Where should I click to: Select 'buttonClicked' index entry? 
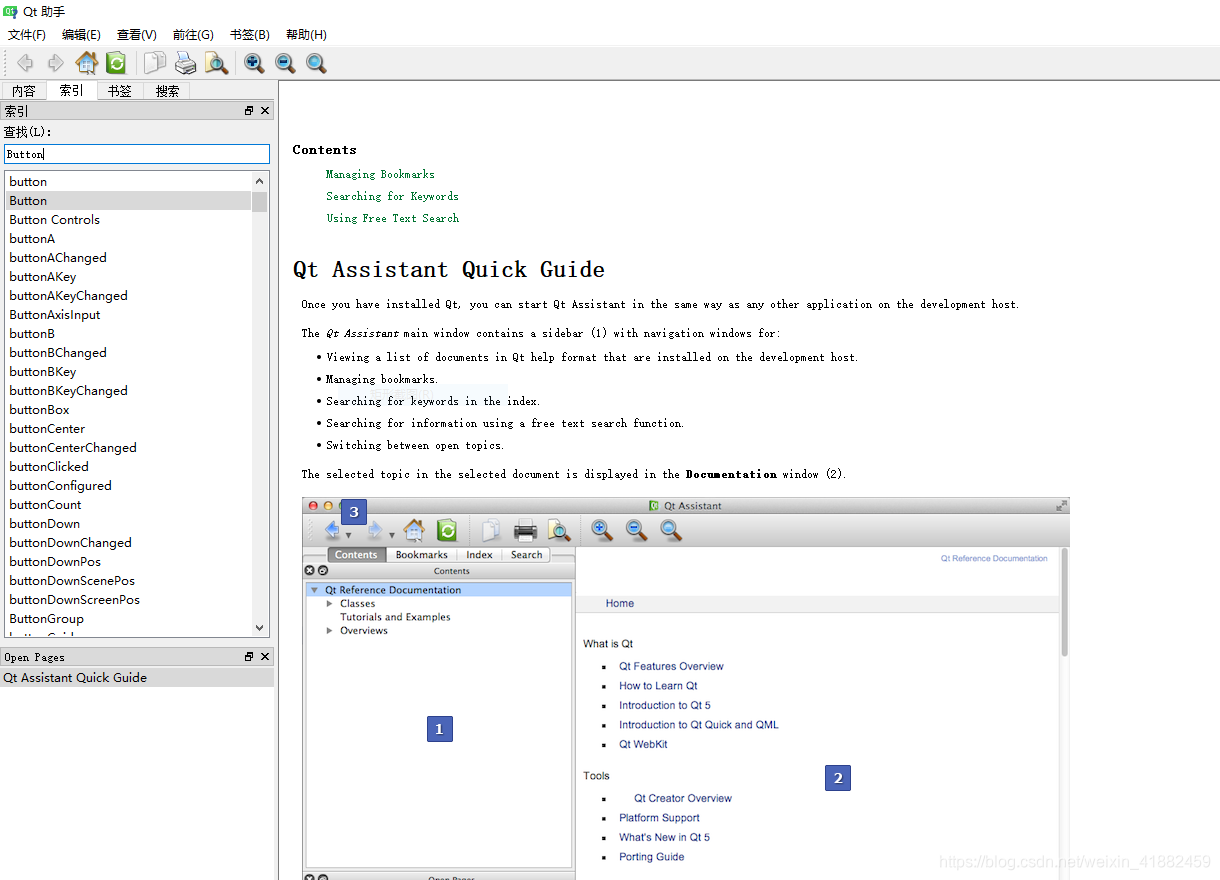(128, 467)
